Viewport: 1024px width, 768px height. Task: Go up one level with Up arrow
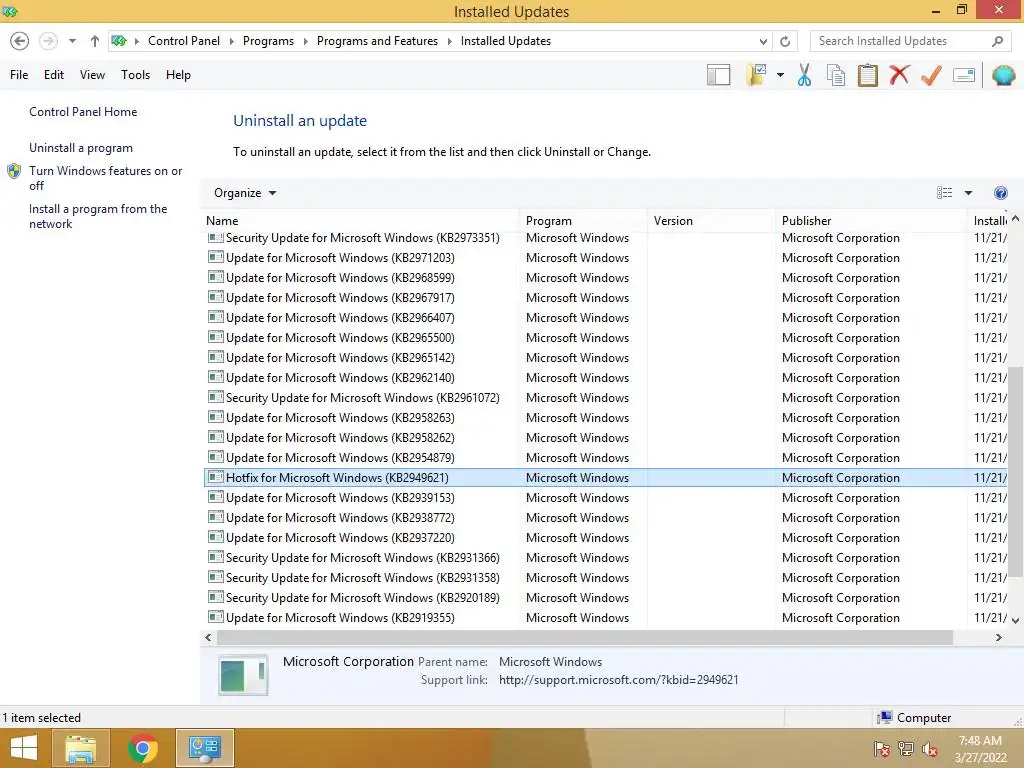point(95,41)
